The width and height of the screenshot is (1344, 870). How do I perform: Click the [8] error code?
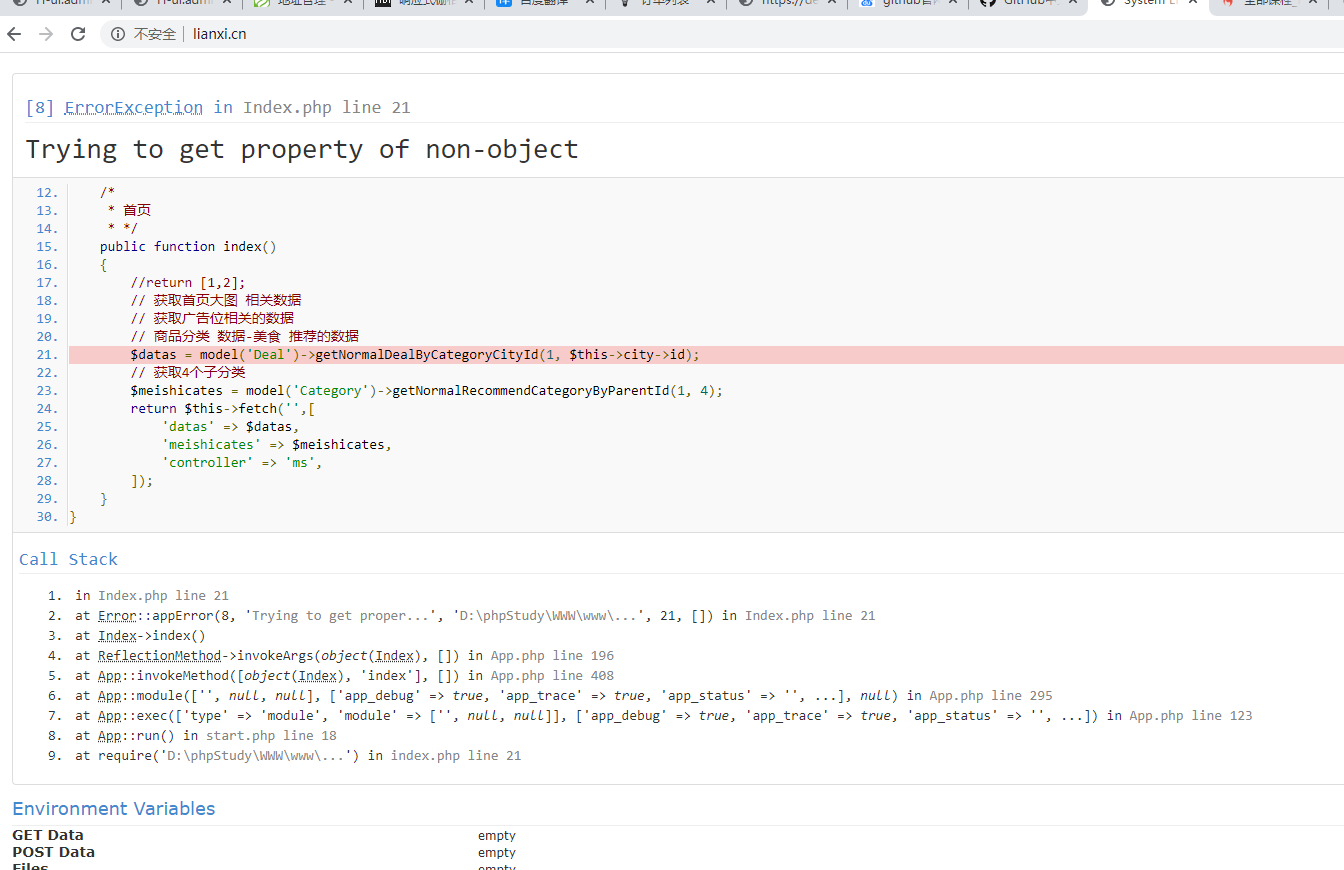[40, 107]
